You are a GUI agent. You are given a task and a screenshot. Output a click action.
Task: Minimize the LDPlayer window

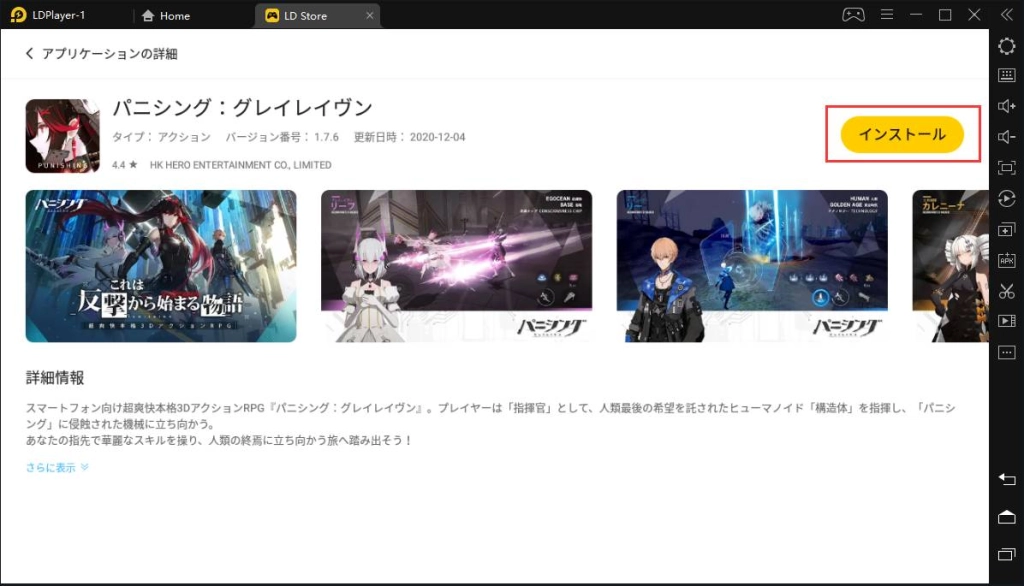916,14
